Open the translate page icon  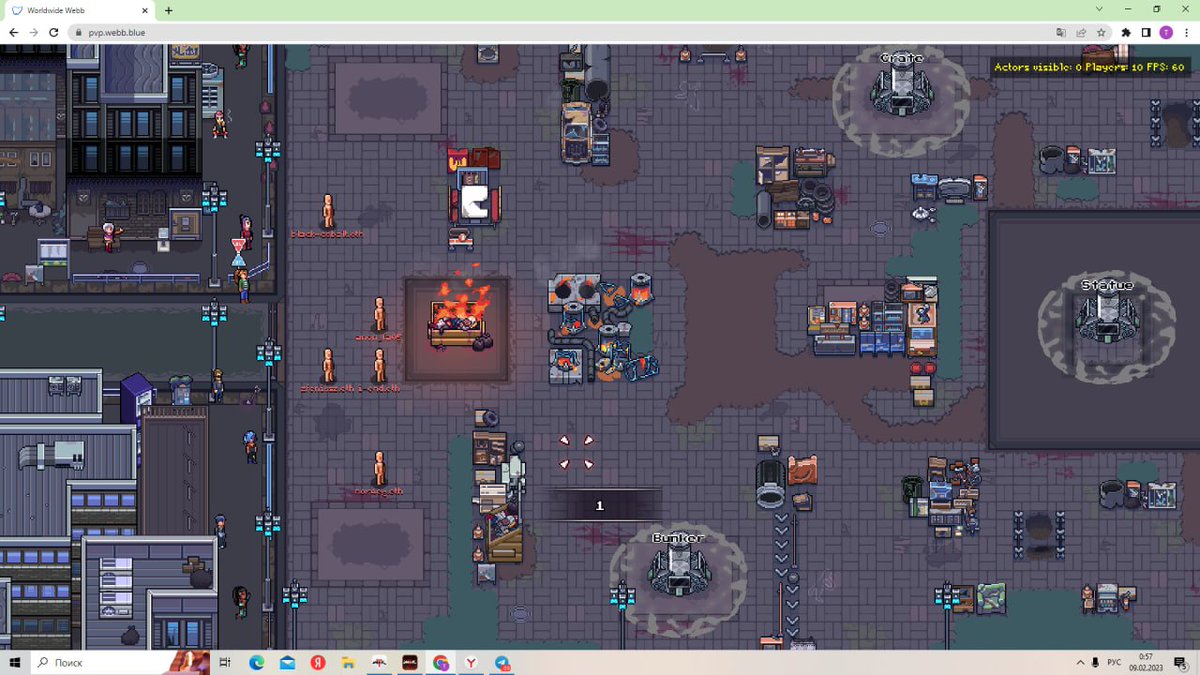point(1061,32)
